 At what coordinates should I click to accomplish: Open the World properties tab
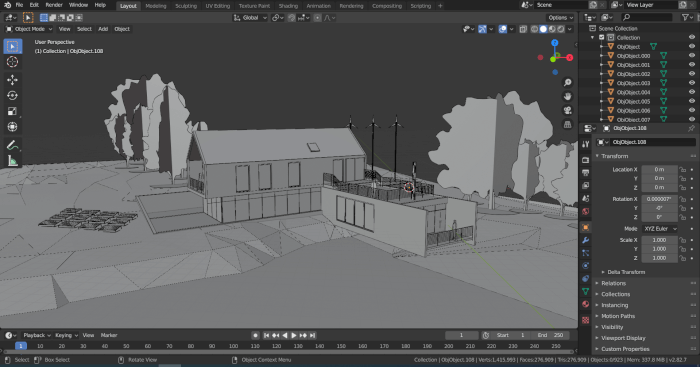pyautogui.click(x=586, y=211)
